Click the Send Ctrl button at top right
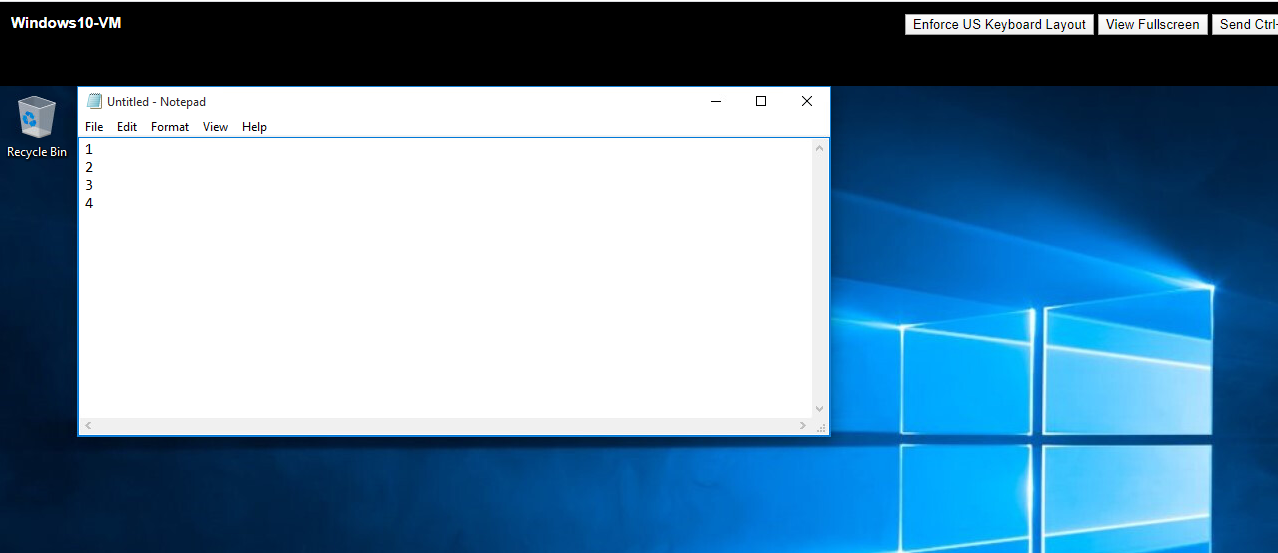The width and height of the screenshot is (1278, 553). point(1245,25)
